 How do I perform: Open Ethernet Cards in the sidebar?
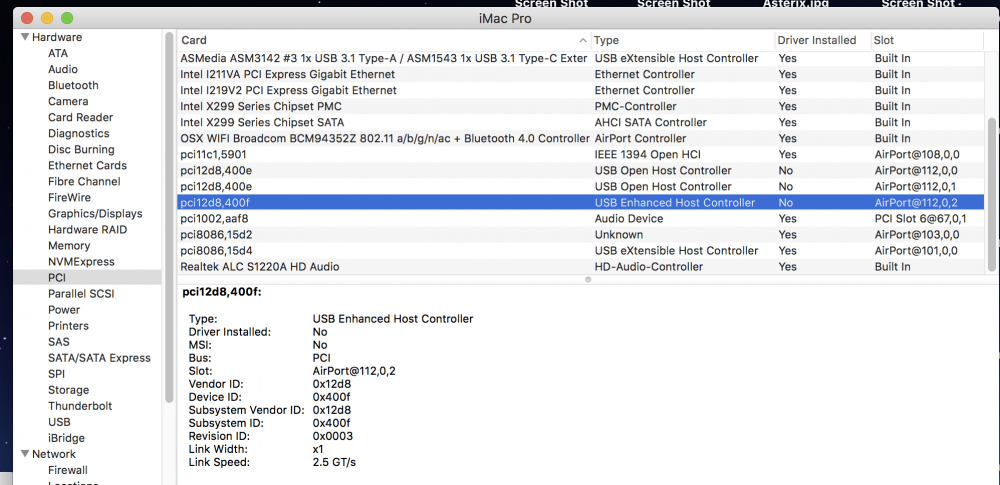pyautogui.click(x=87, y=165)
